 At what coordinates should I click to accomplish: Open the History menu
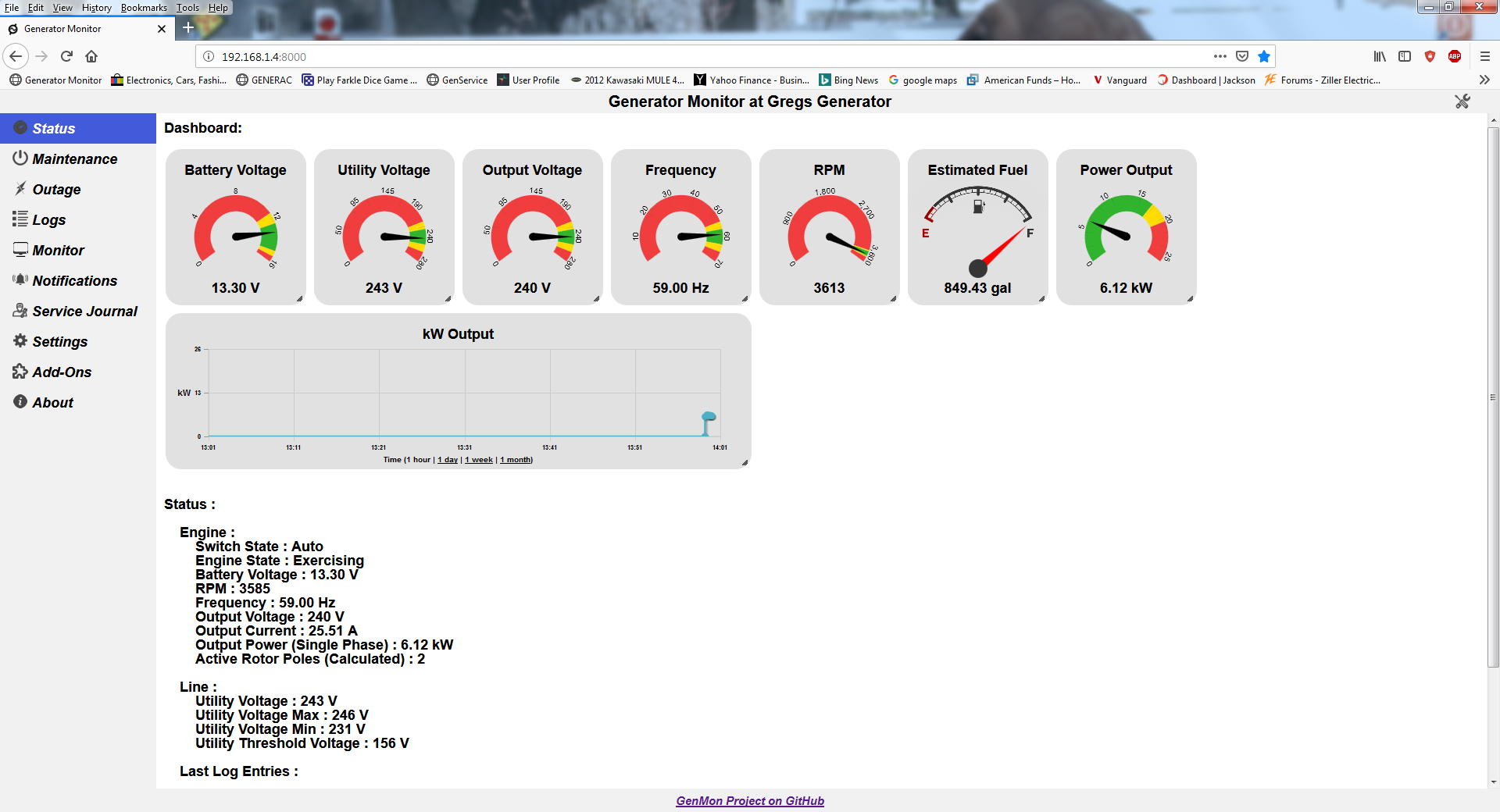pyautogui.click(x=96, y=8)
